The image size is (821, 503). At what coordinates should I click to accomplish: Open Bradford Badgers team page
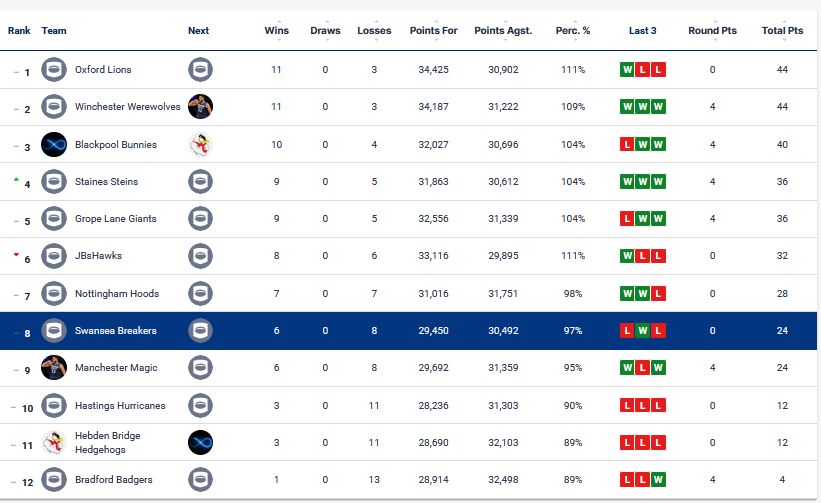[114, 479]
